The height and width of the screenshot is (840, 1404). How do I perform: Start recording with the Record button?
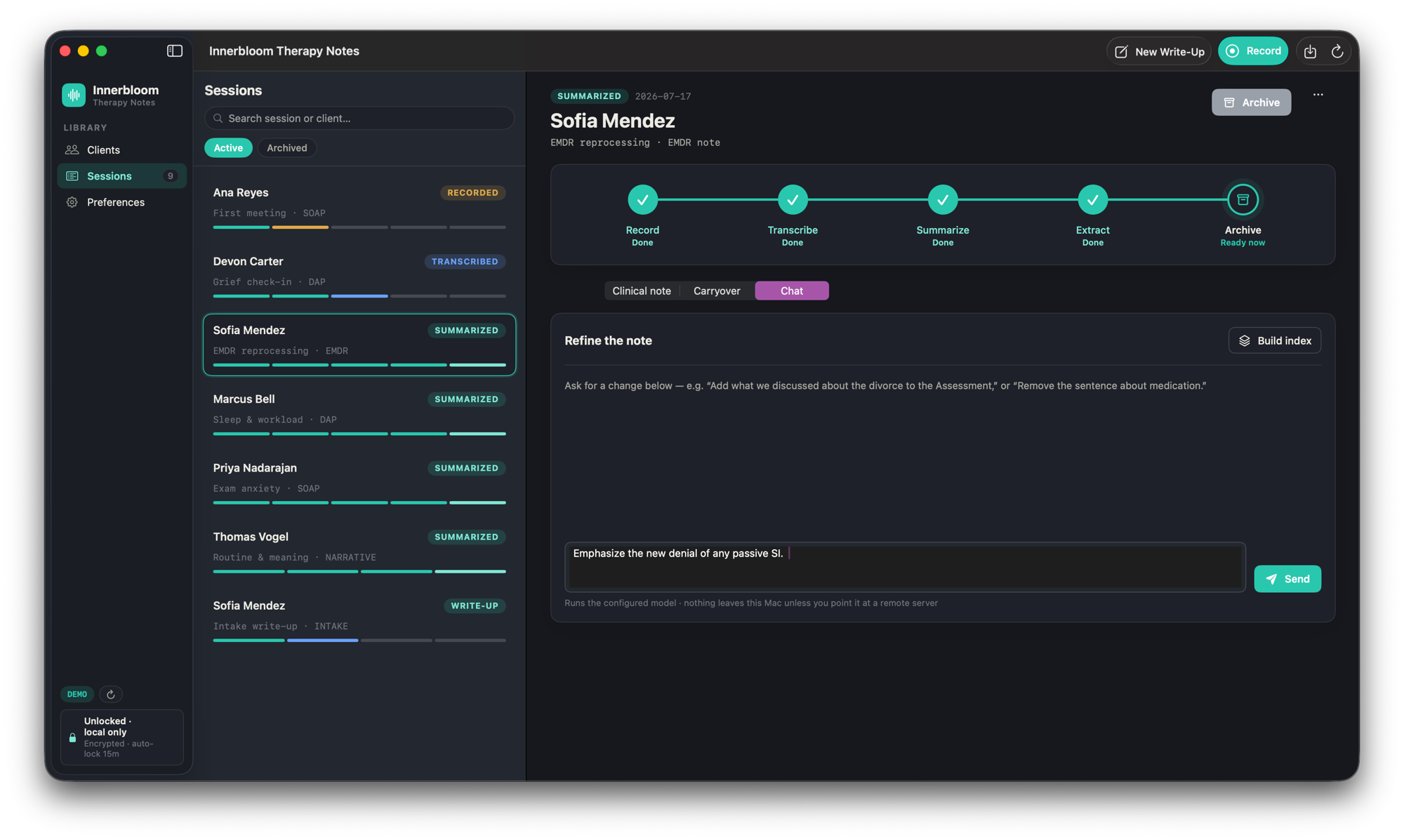1253,51
